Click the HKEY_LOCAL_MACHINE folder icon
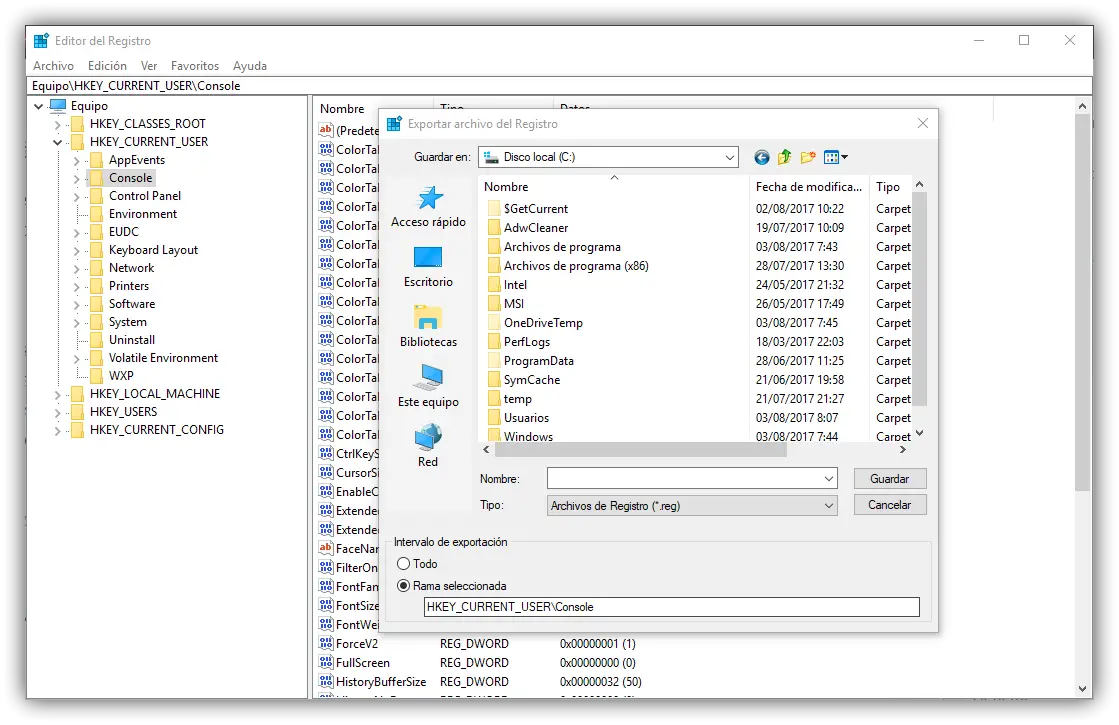Image resolution: width=1119 pixels, height=725 pixels. (x=77, y=394)
